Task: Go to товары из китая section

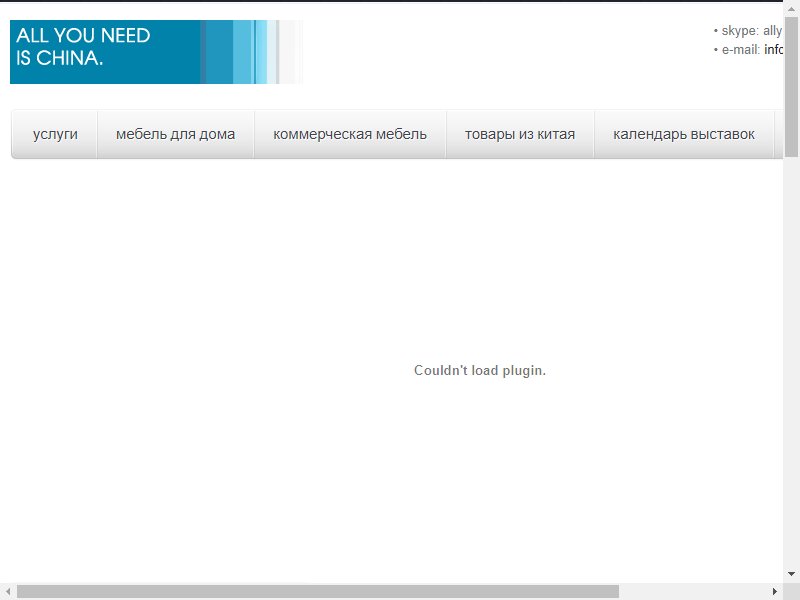Action: pyautogui.click(x=520, y=134)
